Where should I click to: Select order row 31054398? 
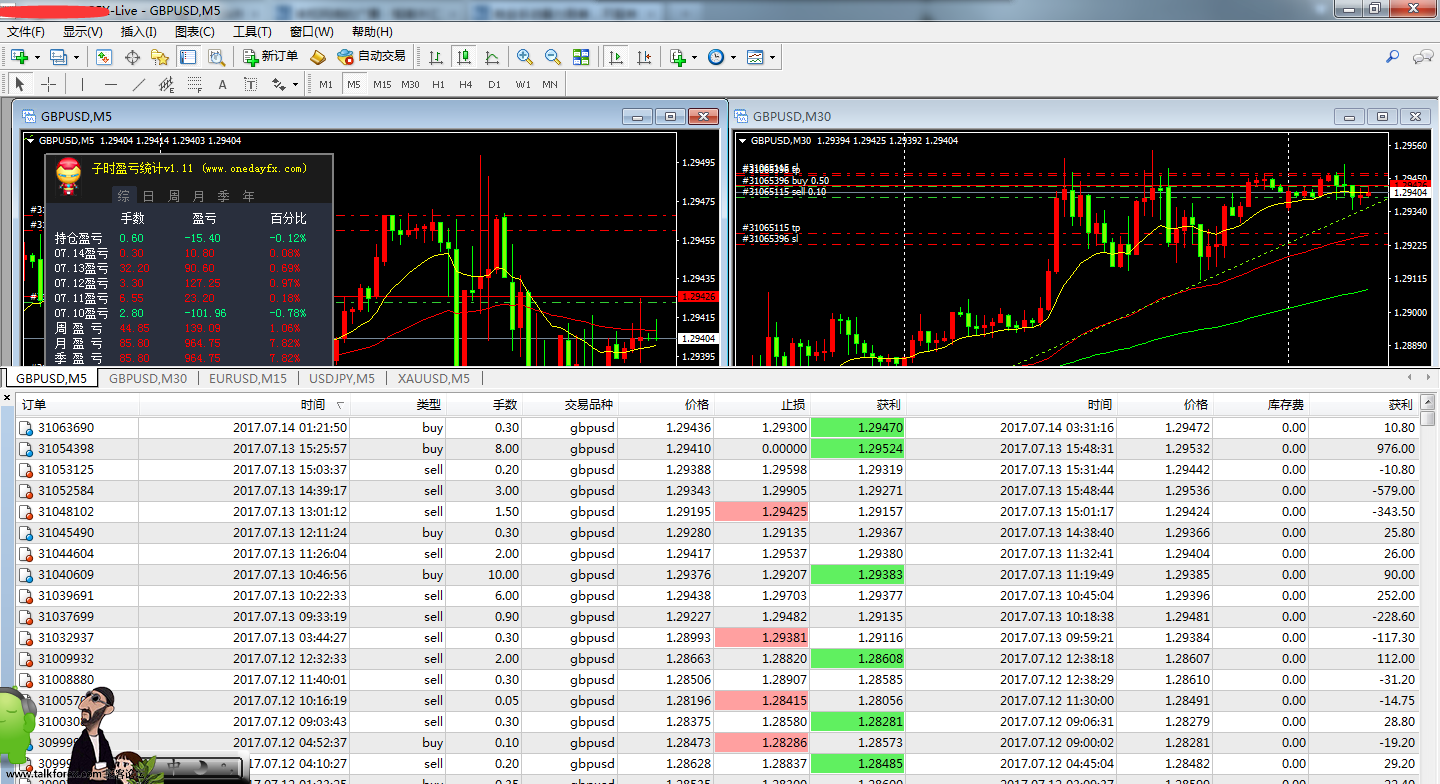pyautogui.click(x=717, y=449)
